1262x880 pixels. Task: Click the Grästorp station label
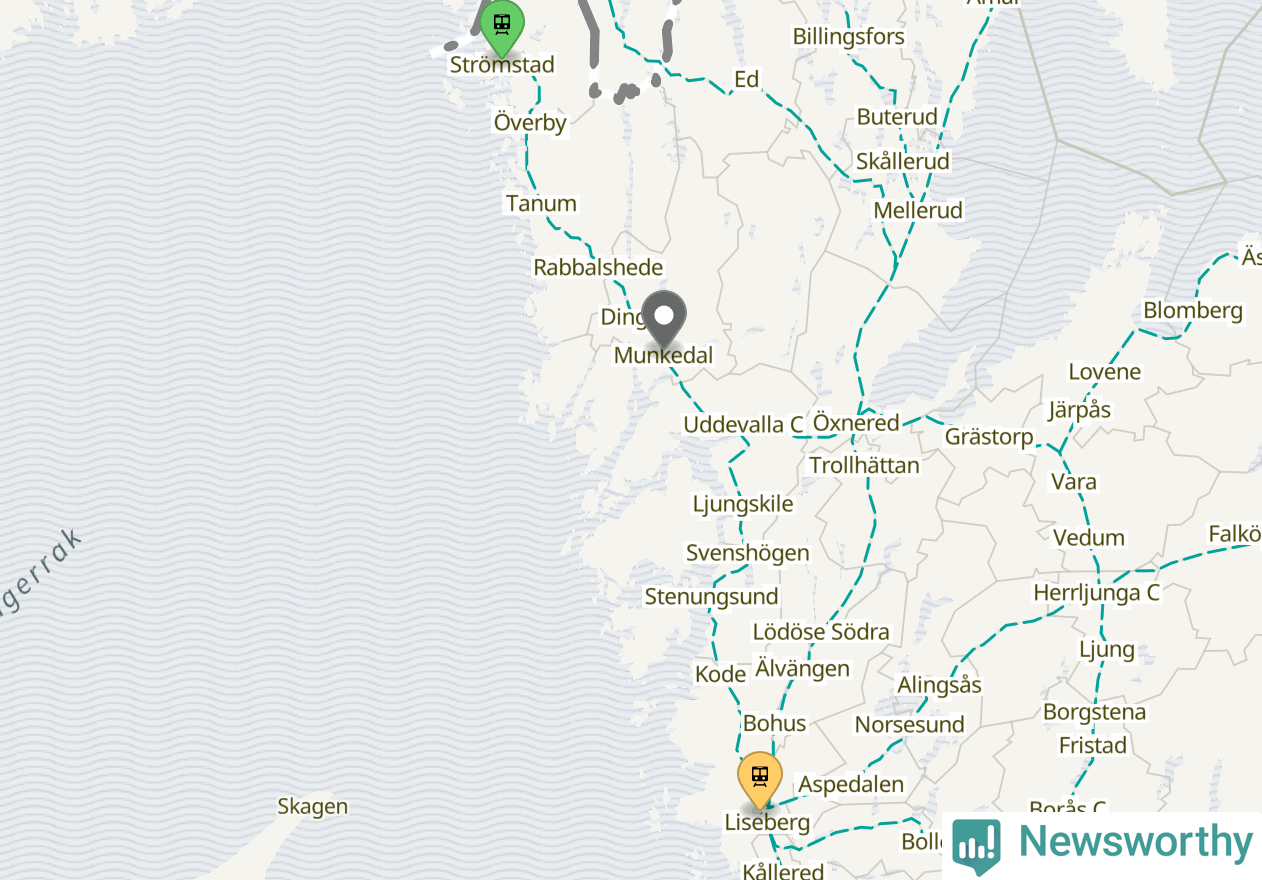[x=989, y=437]
